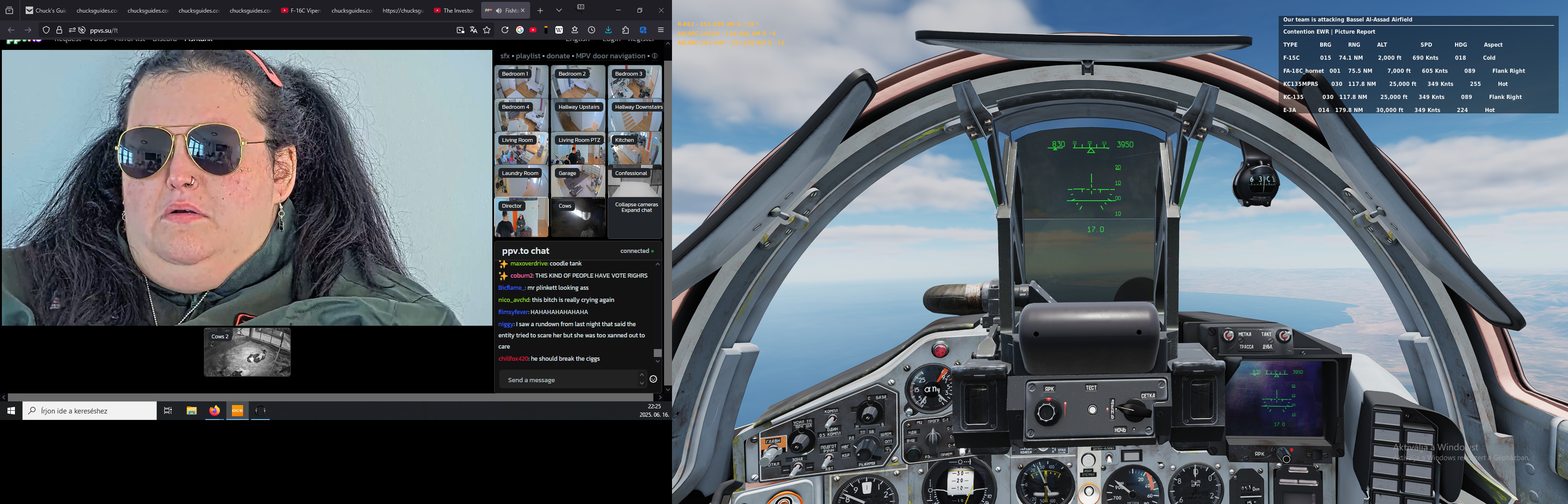Screen dimensions: 1568x504
Task: Open Firefox View icon in tab bar
Action: (x=10, y=10)
